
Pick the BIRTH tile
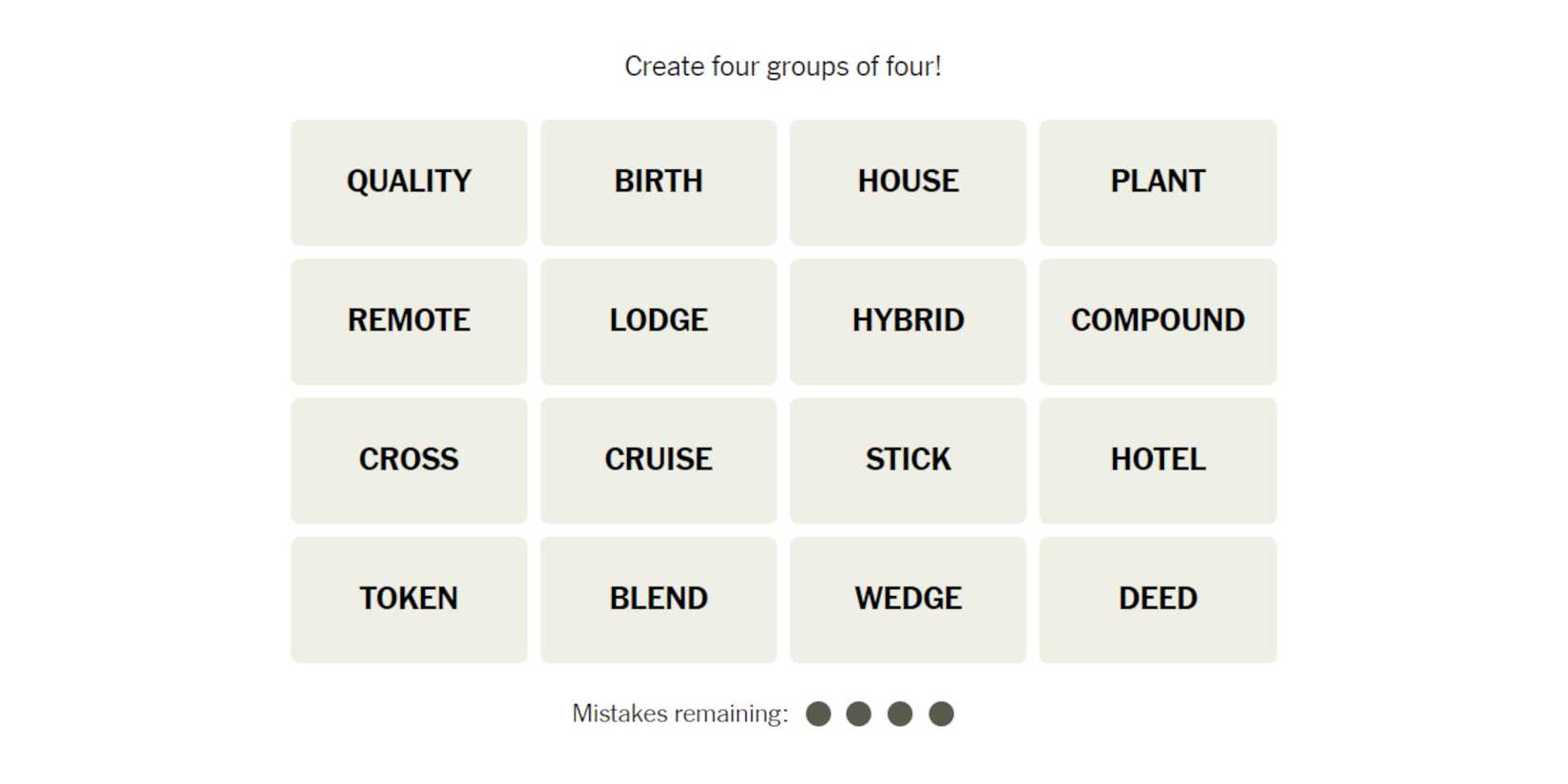[x=659, y=182]
